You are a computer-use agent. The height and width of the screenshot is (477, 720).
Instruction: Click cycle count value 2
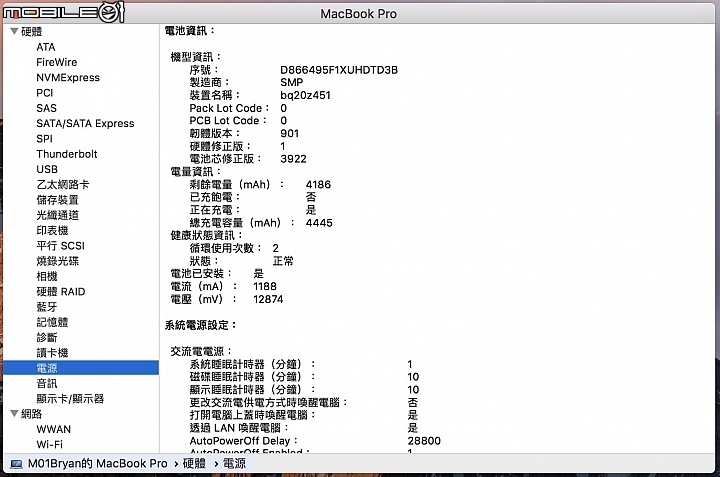tap(276, 248)
